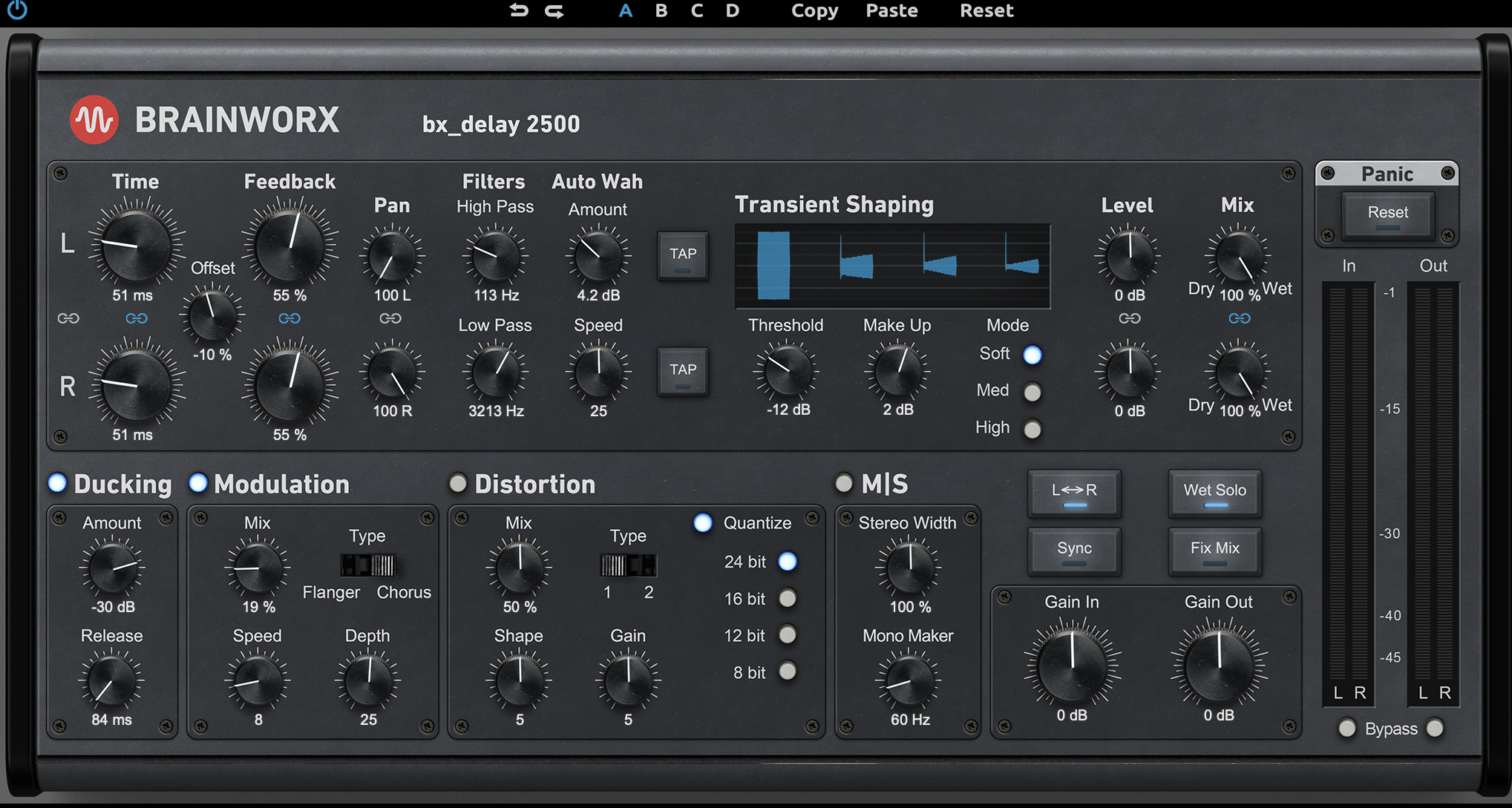Click the Ducking Release knob

(x=111, y=680)
